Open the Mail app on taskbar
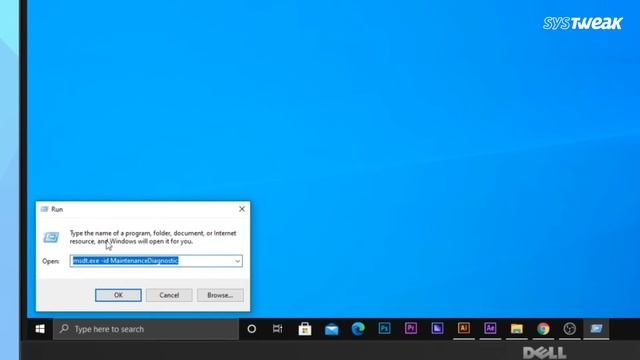This screenshot has height=360, width=640. click(x=331, y=329)
